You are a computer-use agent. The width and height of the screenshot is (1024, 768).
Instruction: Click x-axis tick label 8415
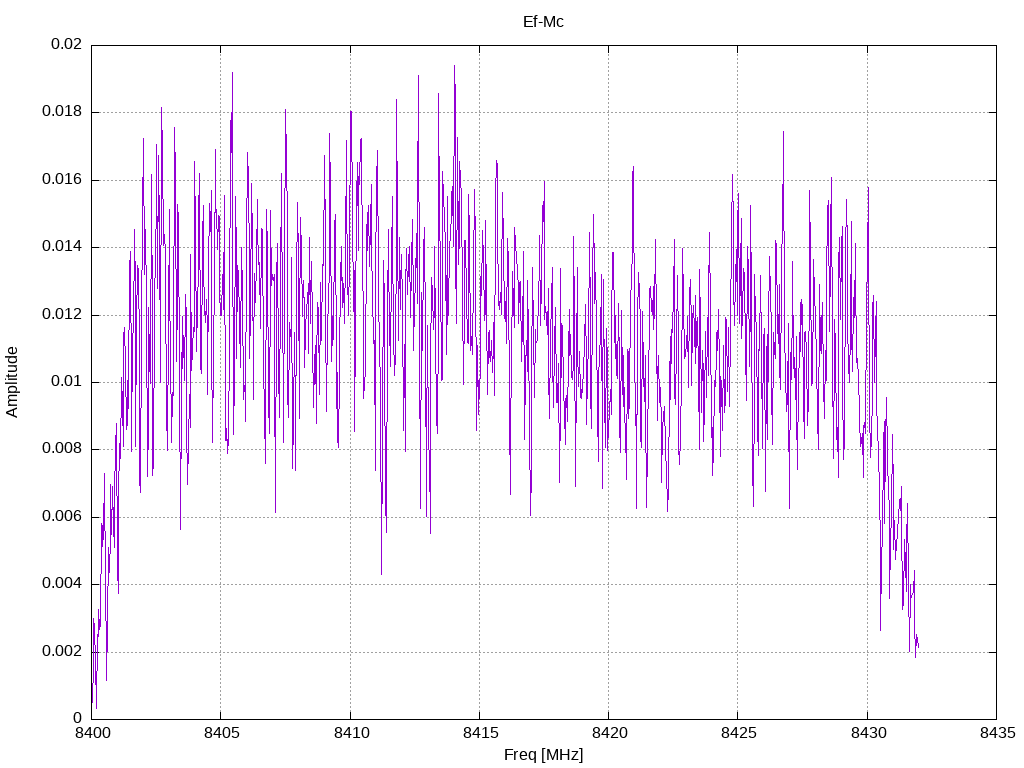tap(480, 733)
